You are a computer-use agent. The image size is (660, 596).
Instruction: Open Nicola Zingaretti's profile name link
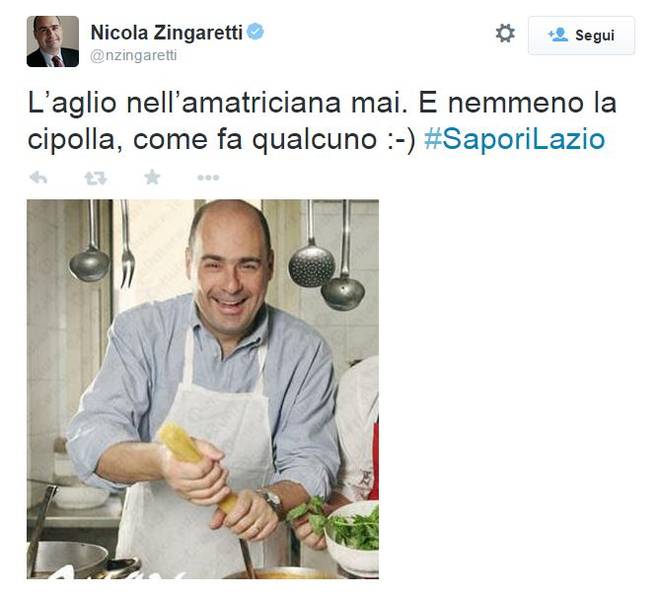click(167, 32)
